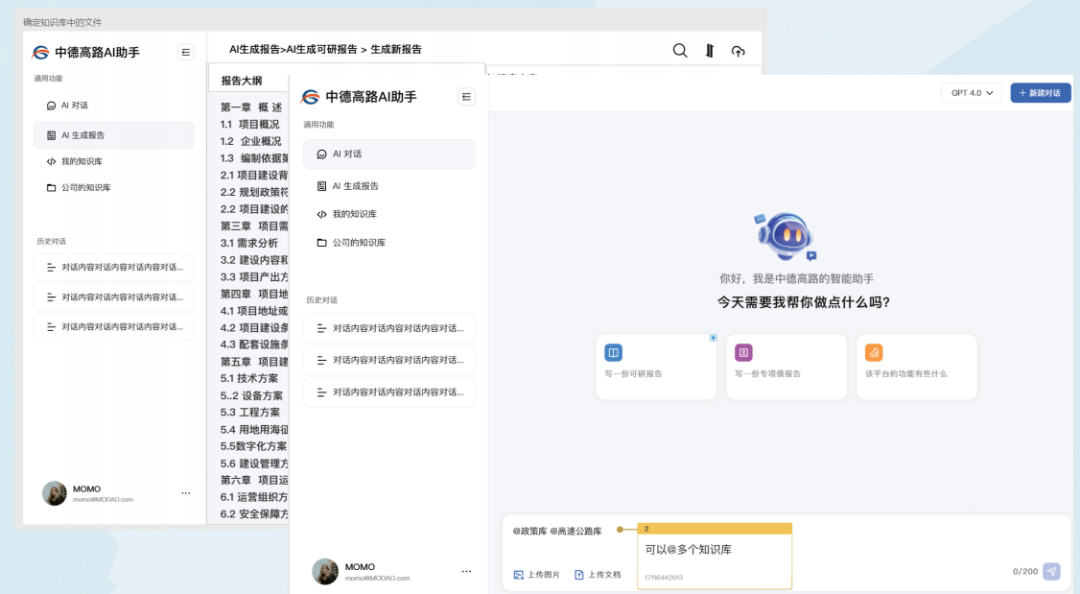Click the 上传文档 document upload icon
The width and height of the screenshot is (1080, 594).
tap(579, 575)
